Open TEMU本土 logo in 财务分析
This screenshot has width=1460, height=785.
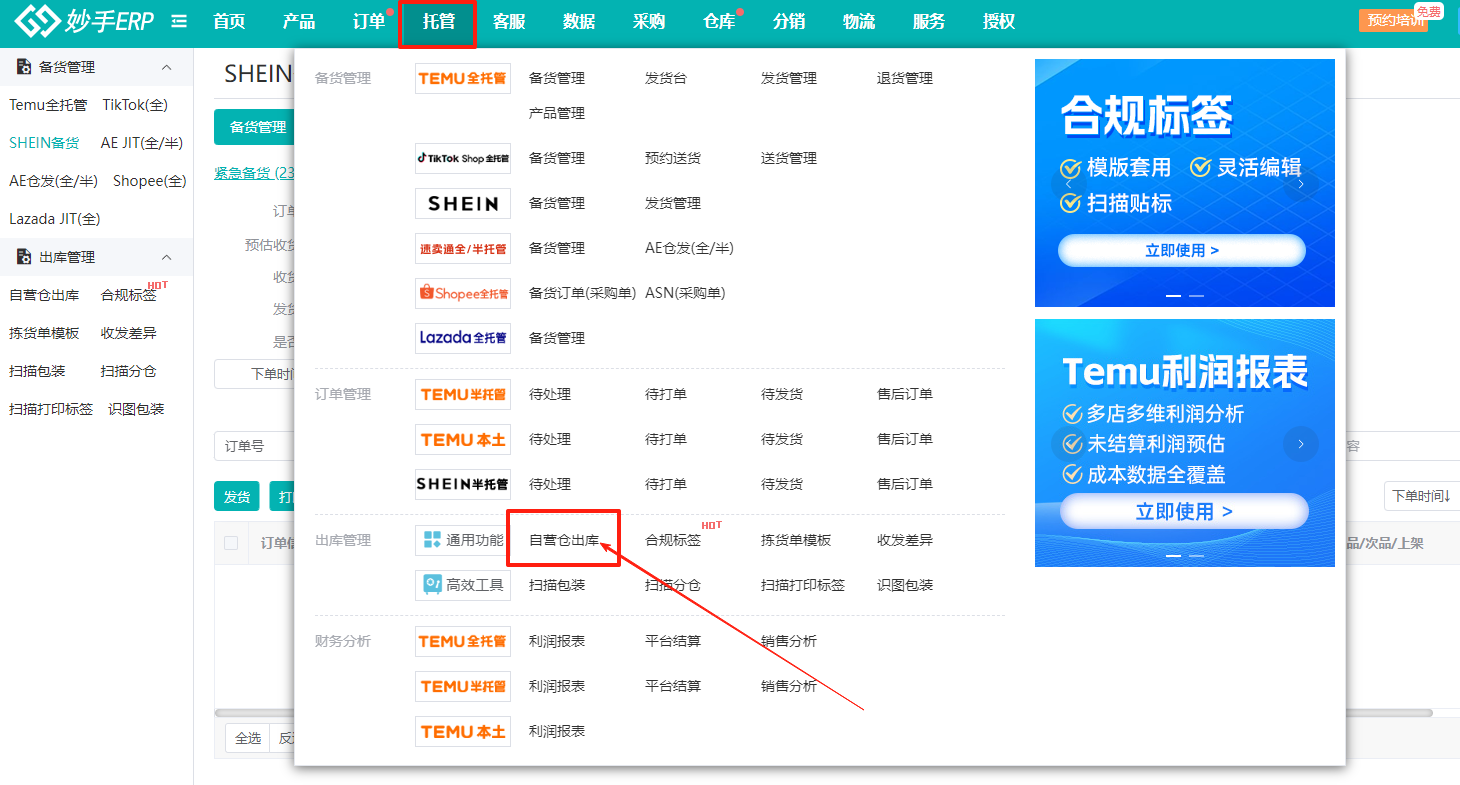(x=463, y=731)
